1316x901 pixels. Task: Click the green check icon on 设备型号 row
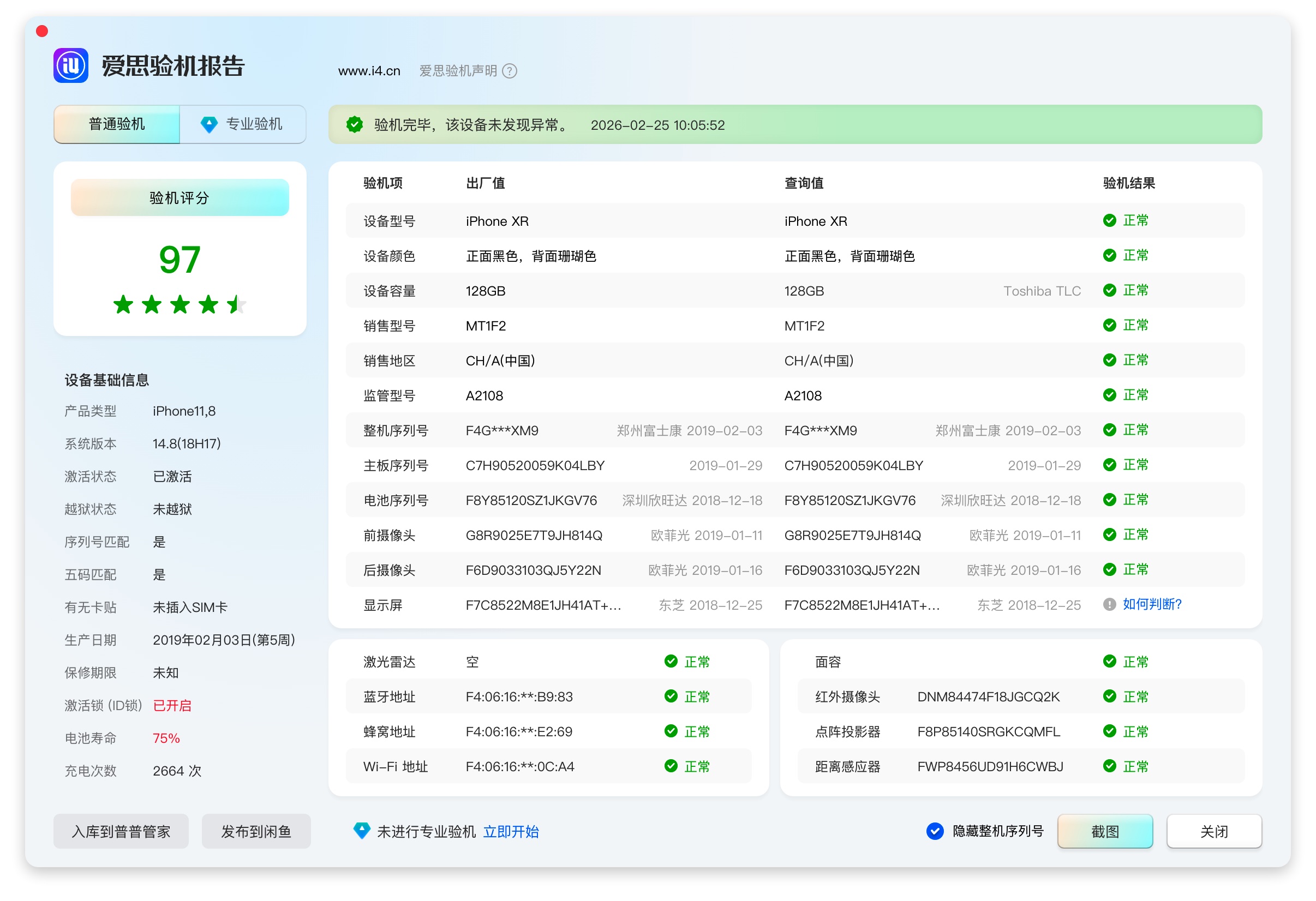(x=1109, y=221)
